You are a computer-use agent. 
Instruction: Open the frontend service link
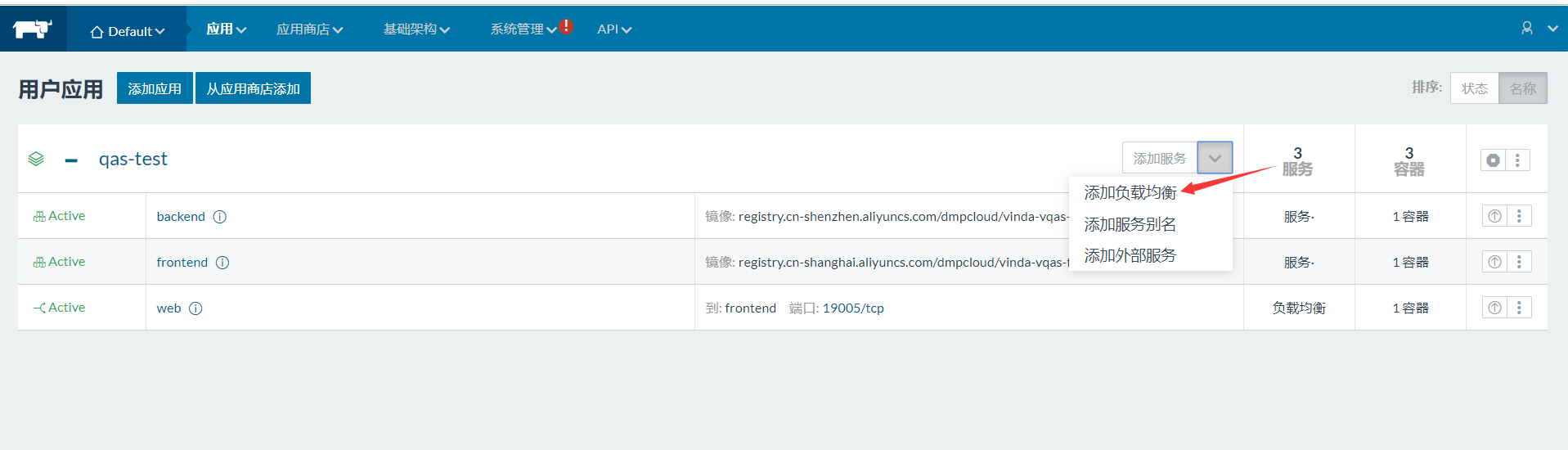point(182,263)
